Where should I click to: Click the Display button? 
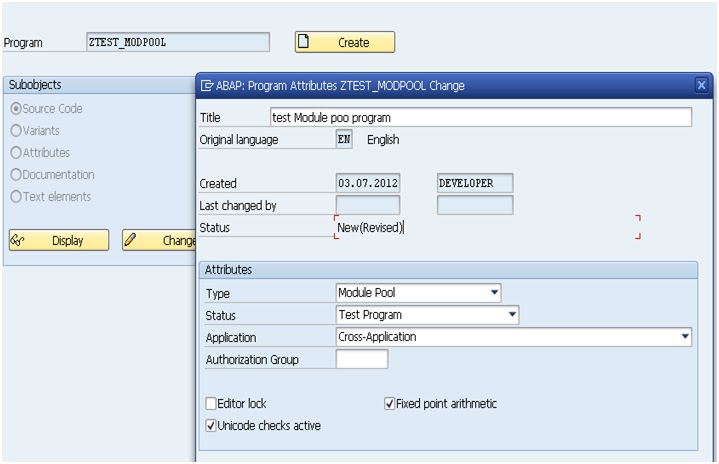point(59,240)
